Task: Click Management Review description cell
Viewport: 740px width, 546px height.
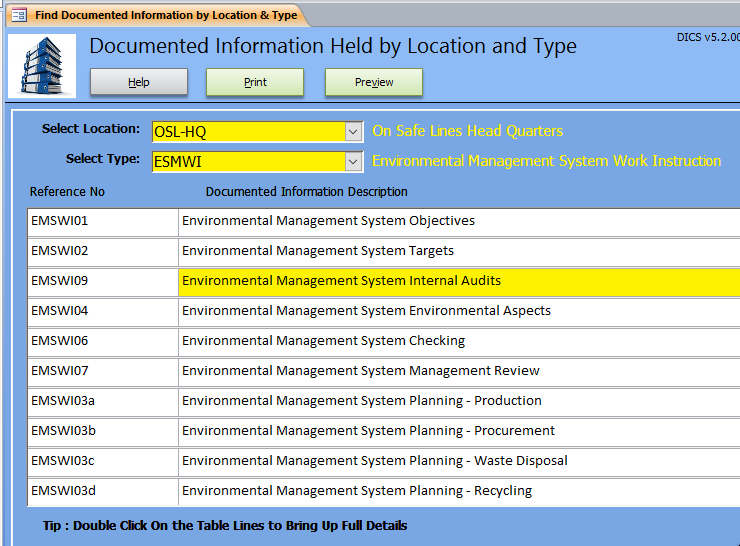Action: 459,371
